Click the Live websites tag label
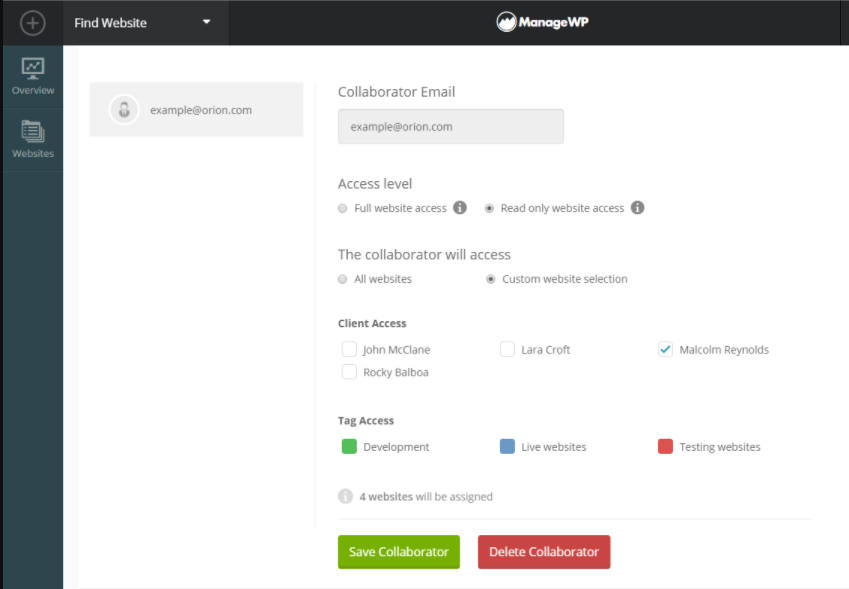Screen dimensions: 849x589 553,447
